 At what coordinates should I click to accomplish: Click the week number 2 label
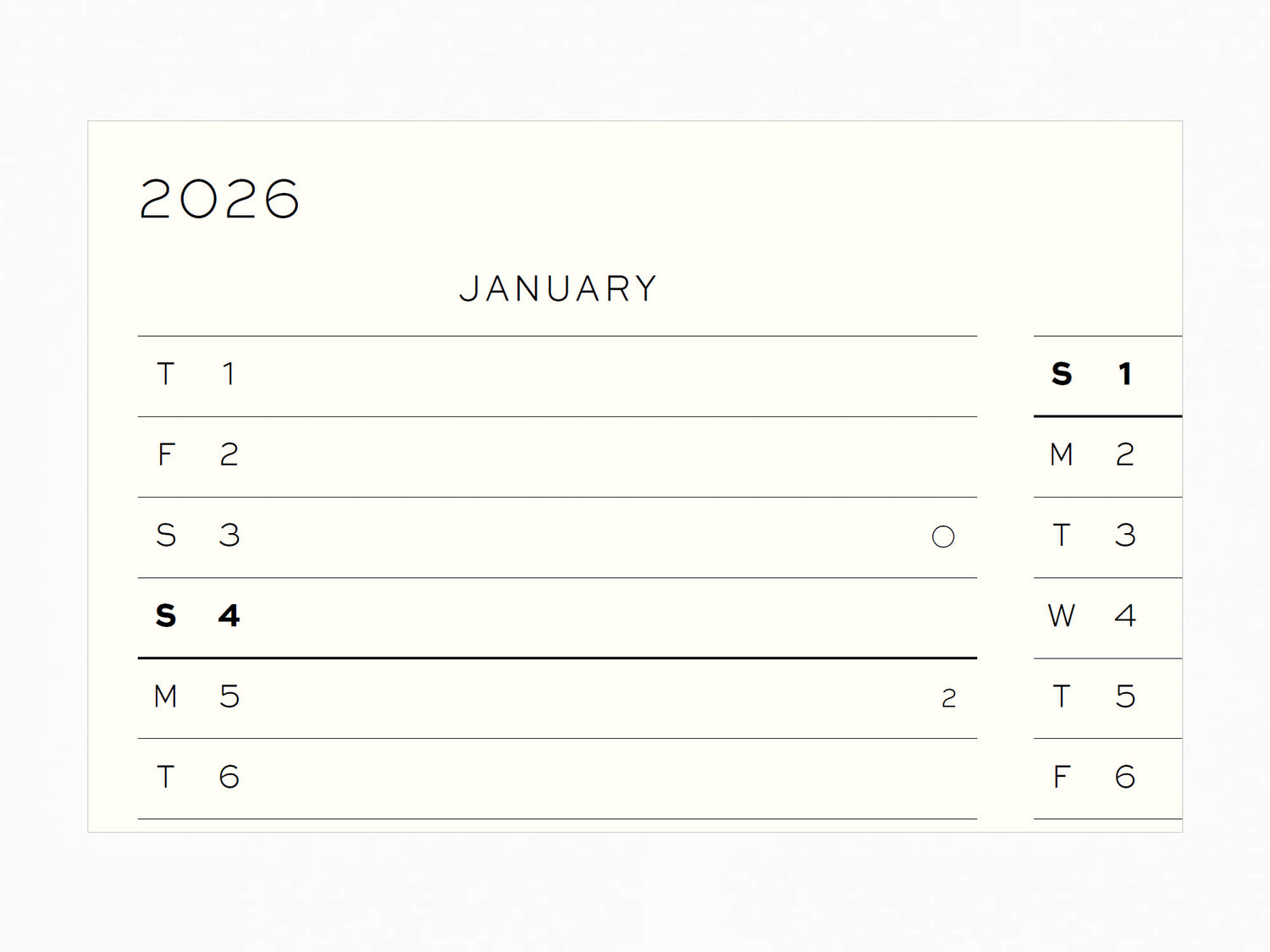(948, 698)
